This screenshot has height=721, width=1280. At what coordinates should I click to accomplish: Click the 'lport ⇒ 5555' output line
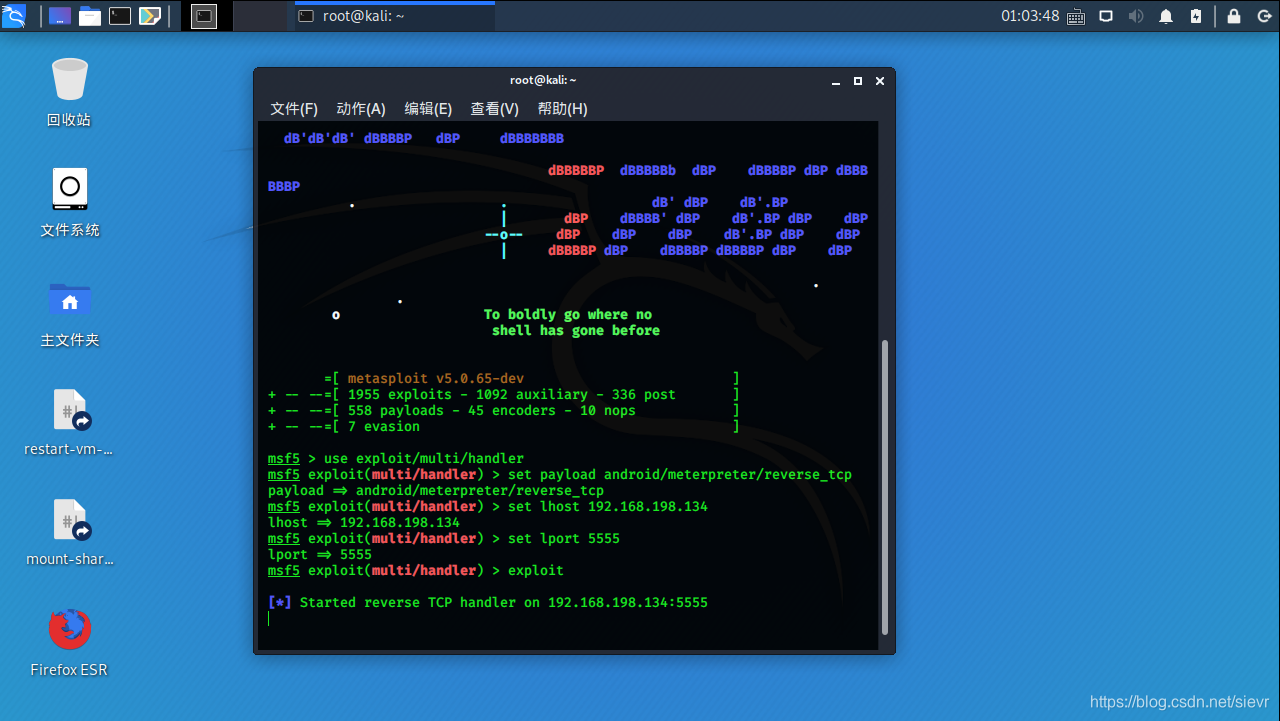point(320,555)
